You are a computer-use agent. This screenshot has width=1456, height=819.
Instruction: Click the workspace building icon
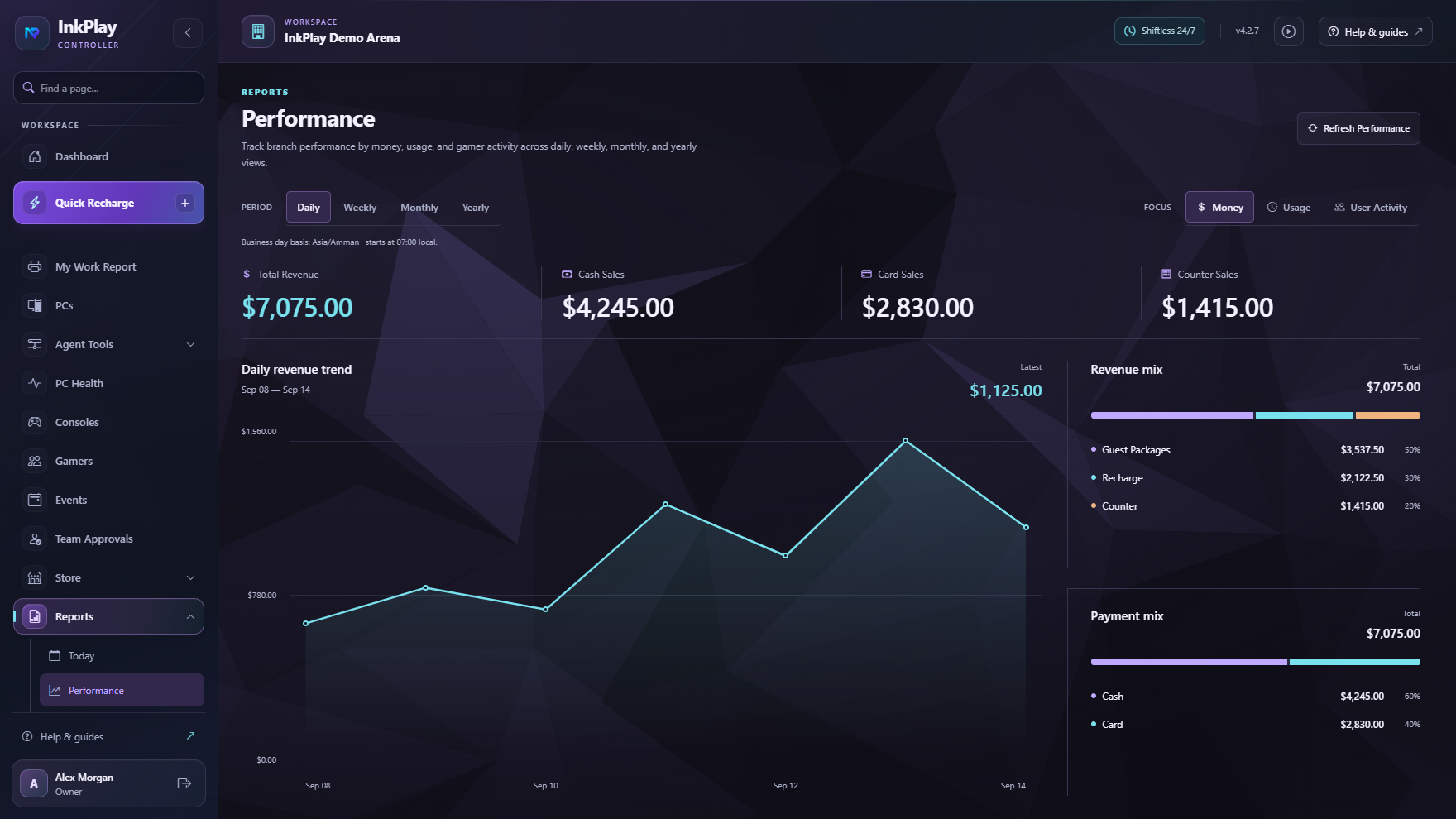258,31
